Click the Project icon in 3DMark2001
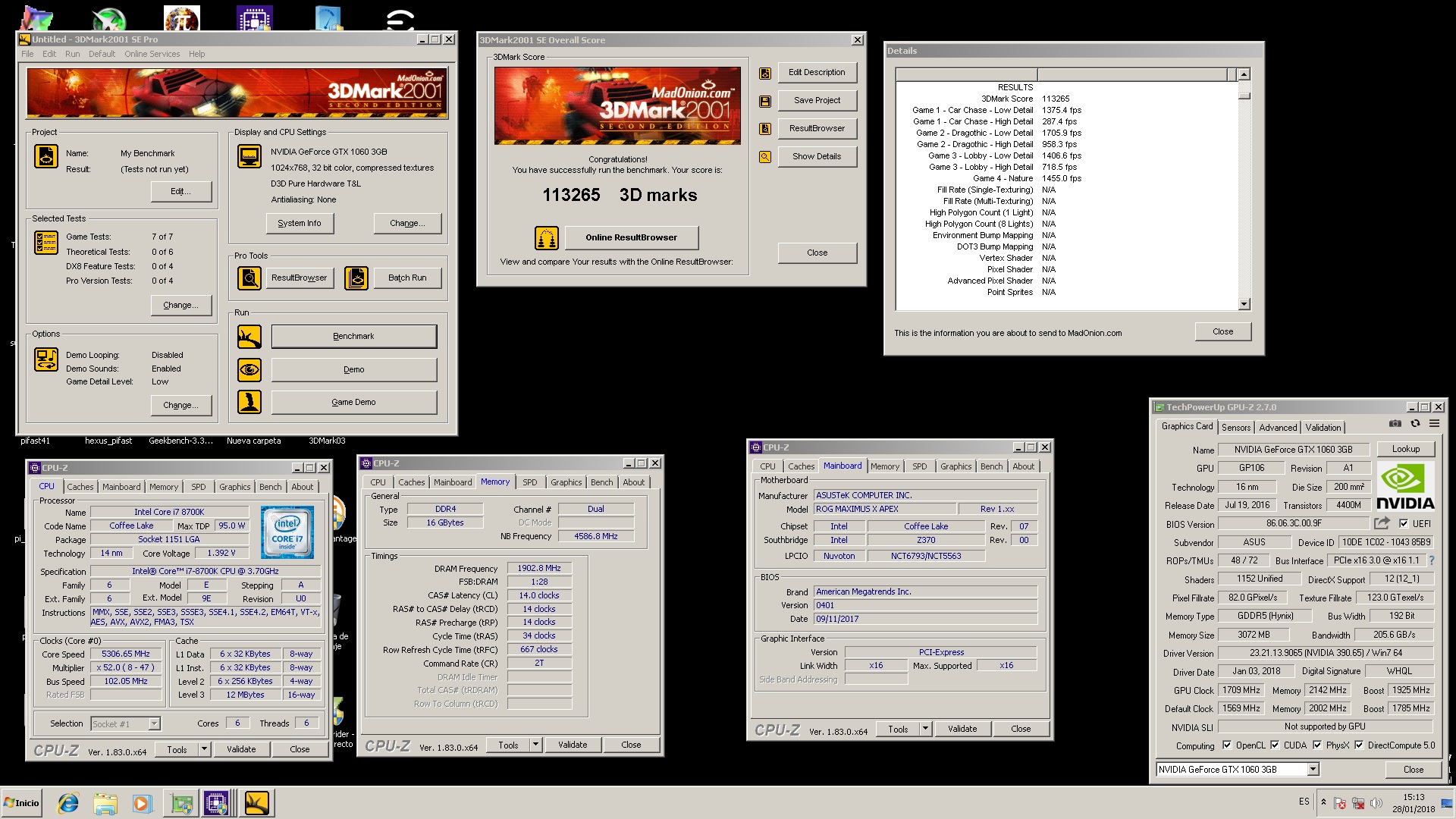The height and width of the screenshot is (819, 1456). pos(46,156)
